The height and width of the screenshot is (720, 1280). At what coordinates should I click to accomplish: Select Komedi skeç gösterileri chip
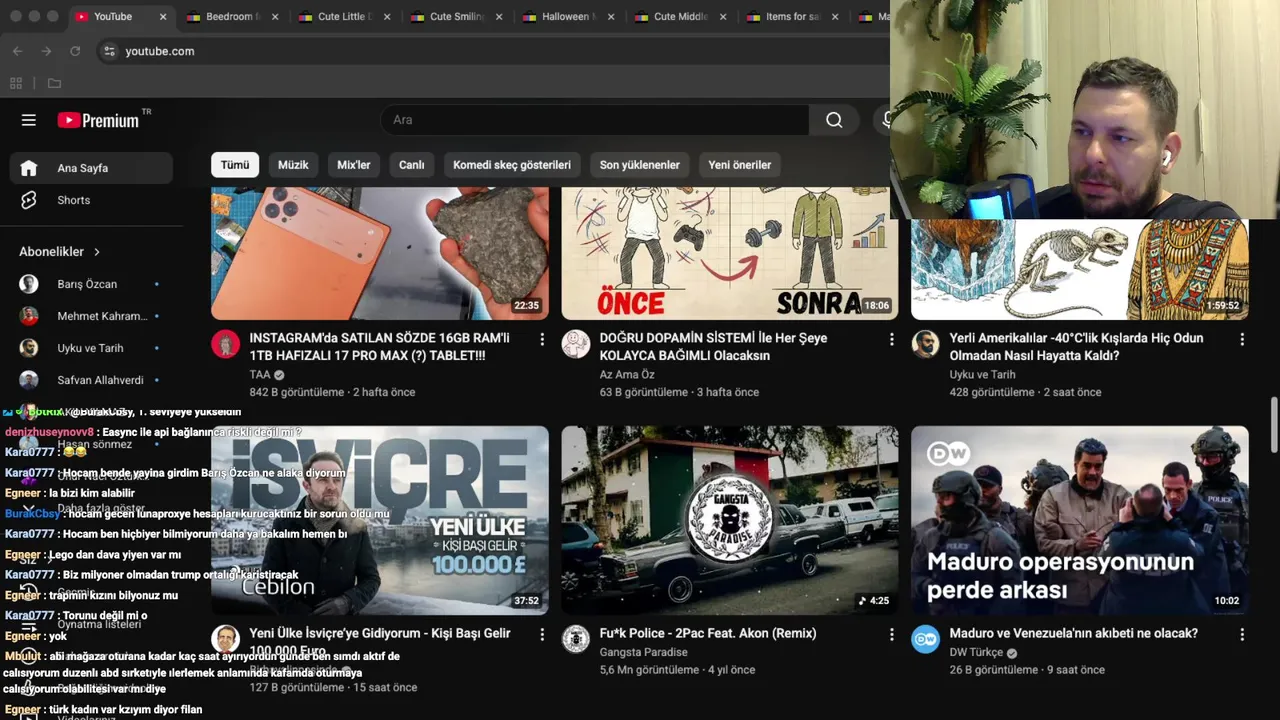click(x=512, y=165)
